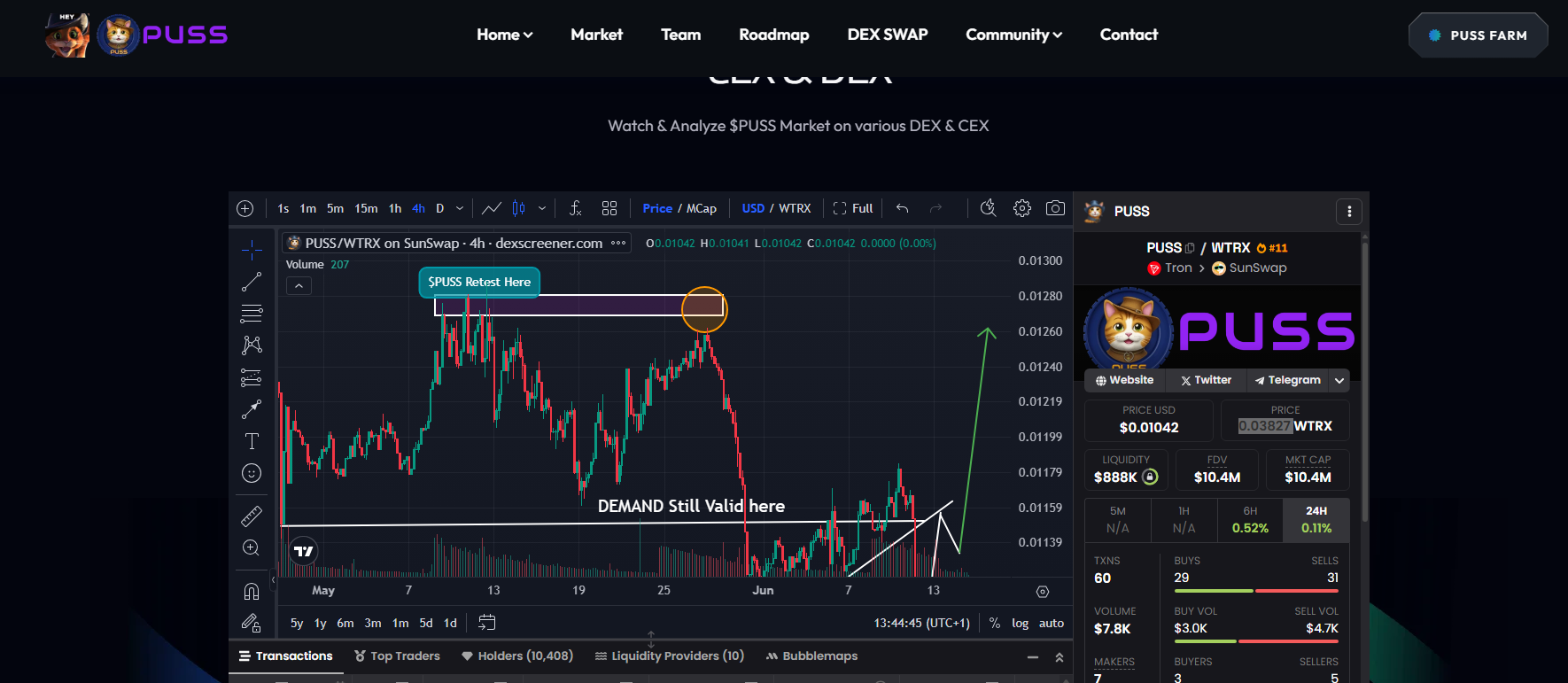Open the time axis settings icon
Image resolution: width=1568 pixels, height=683 pixels.
(1043, 591)
